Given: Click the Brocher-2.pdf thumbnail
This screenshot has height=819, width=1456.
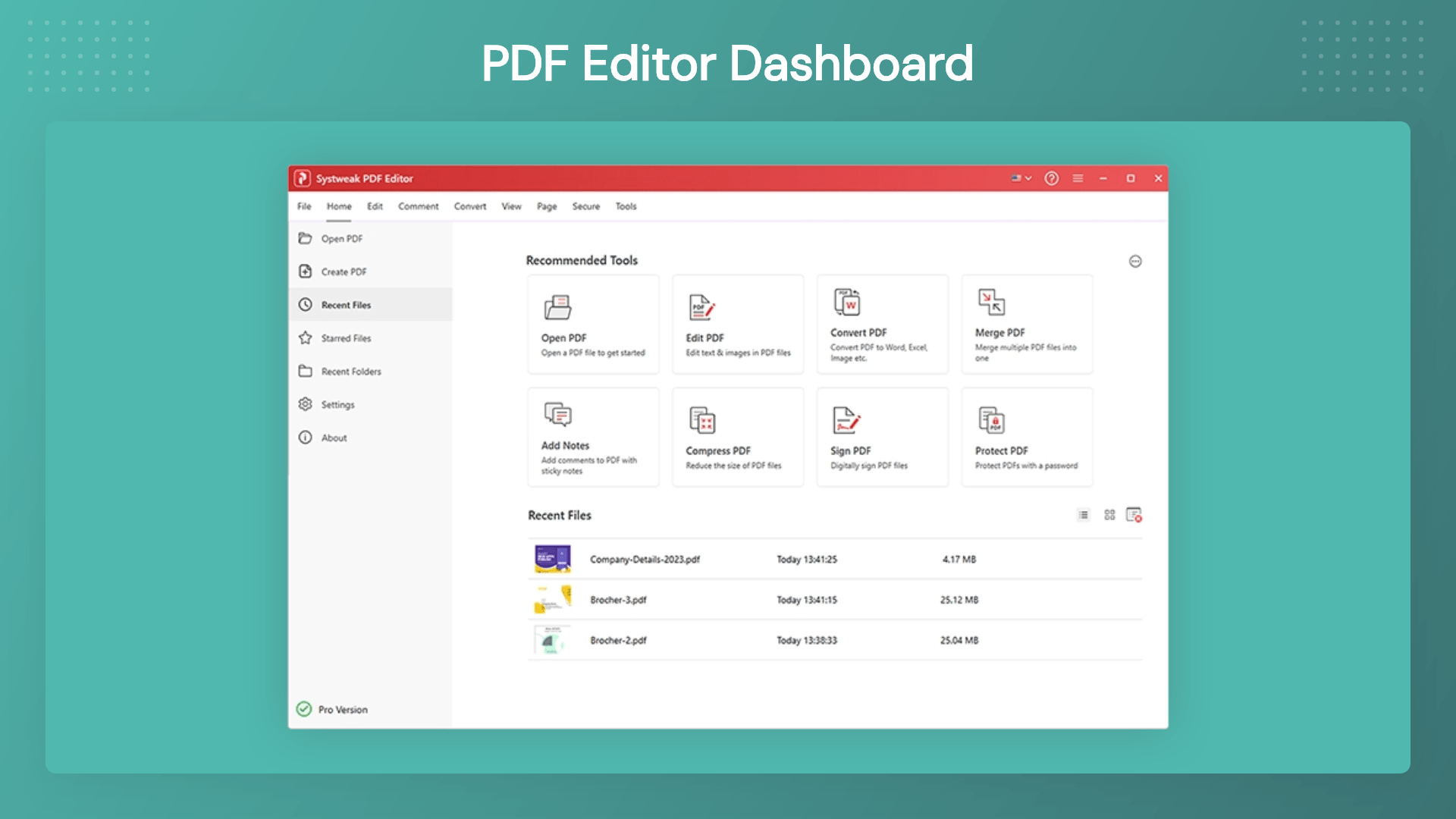Looking at the screenshot, I should coord(553,640).
